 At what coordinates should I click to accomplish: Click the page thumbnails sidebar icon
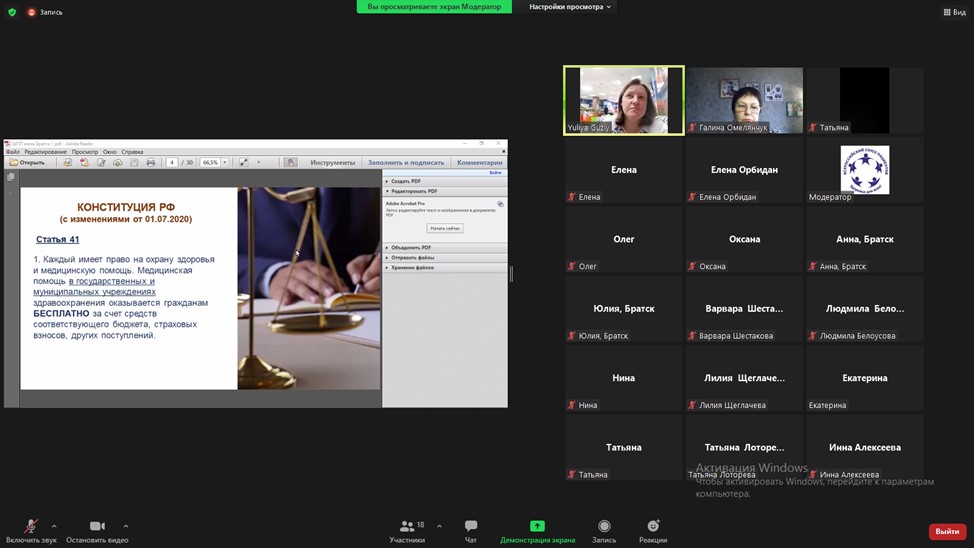pyautogui.click(x=11, y=177)
